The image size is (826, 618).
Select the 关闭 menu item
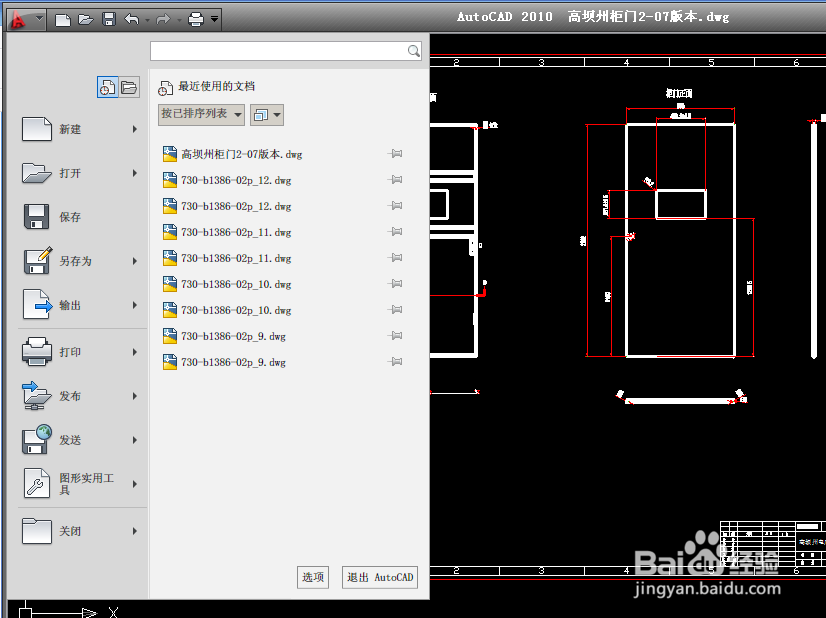[79, 531]
